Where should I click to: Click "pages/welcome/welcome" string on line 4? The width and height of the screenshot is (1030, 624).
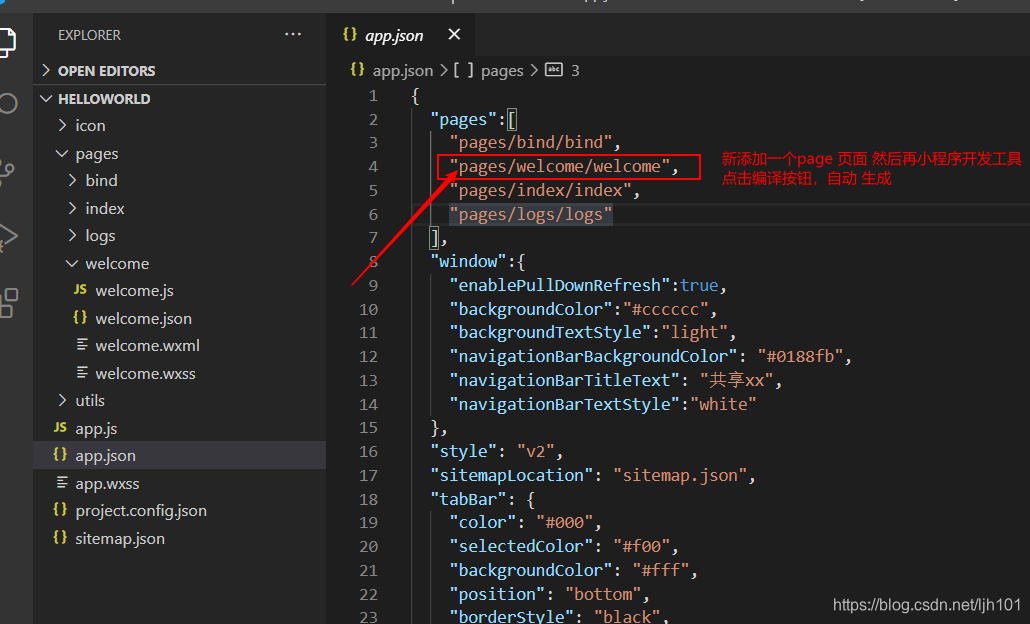(x=560, y=166)
